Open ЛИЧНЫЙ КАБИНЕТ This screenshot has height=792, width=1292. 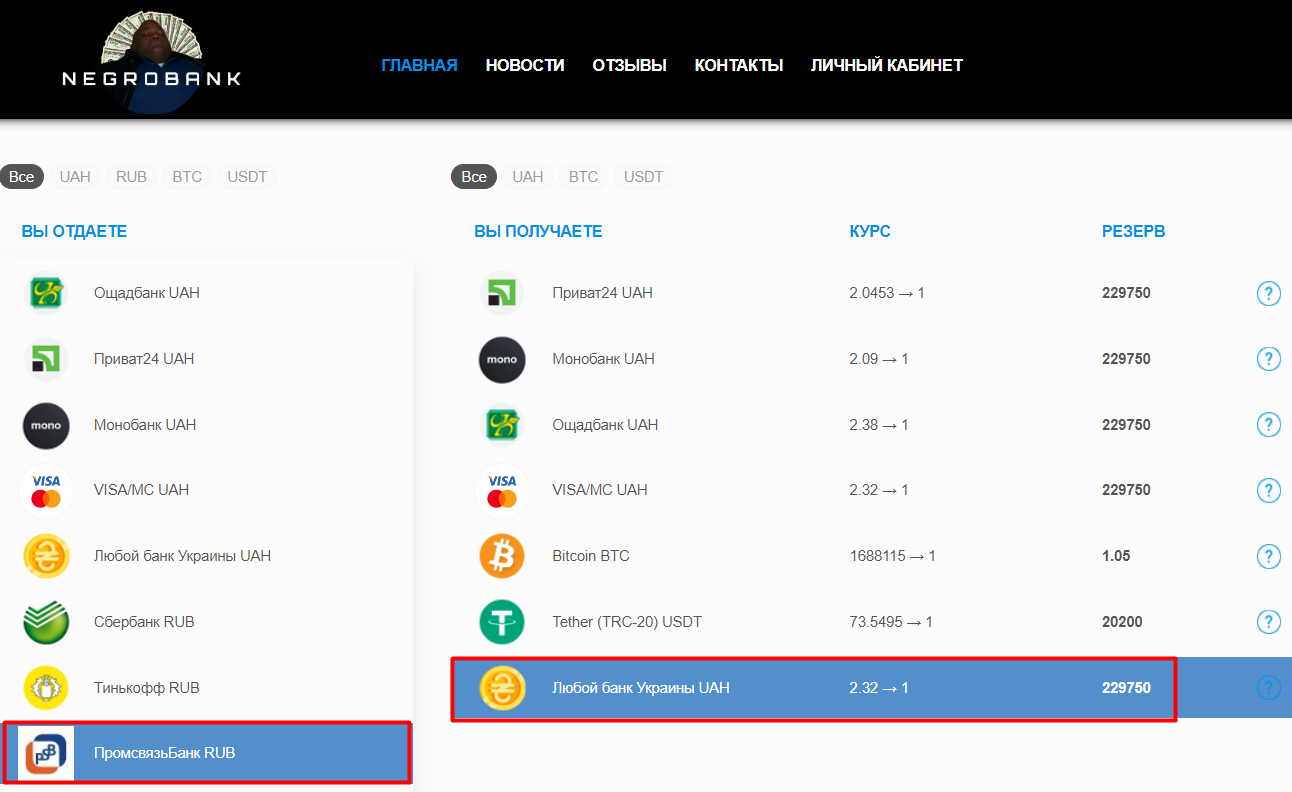click(887, 65)
